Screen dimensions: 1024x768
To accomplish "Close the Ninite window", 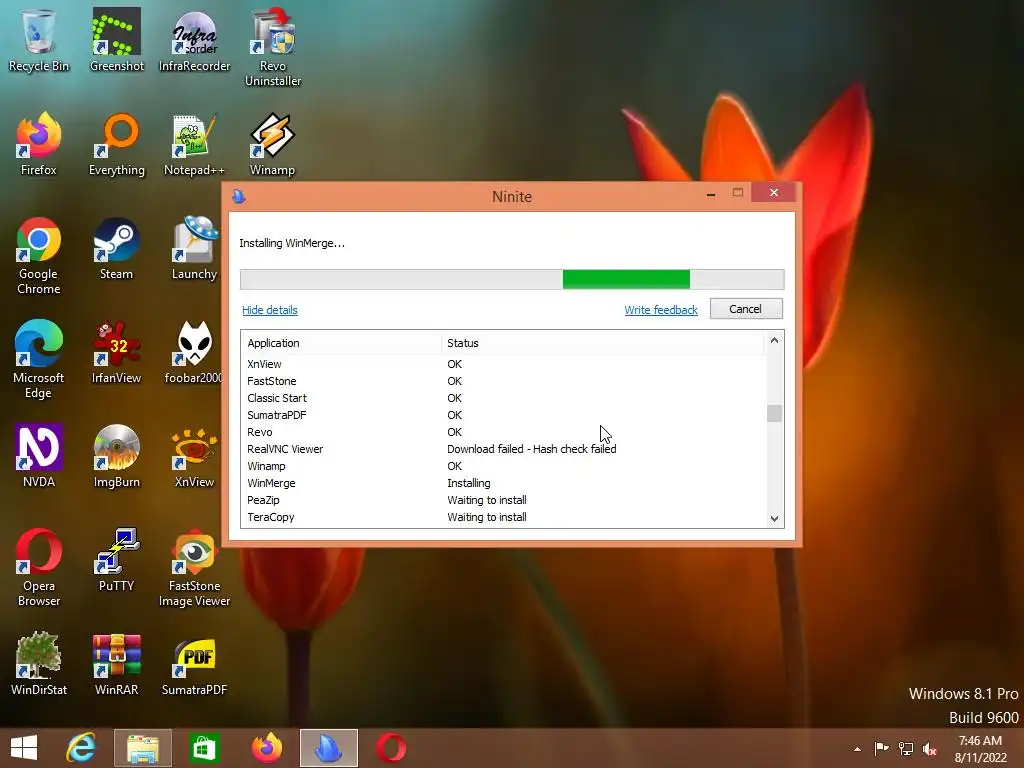I will pos(774,193).
